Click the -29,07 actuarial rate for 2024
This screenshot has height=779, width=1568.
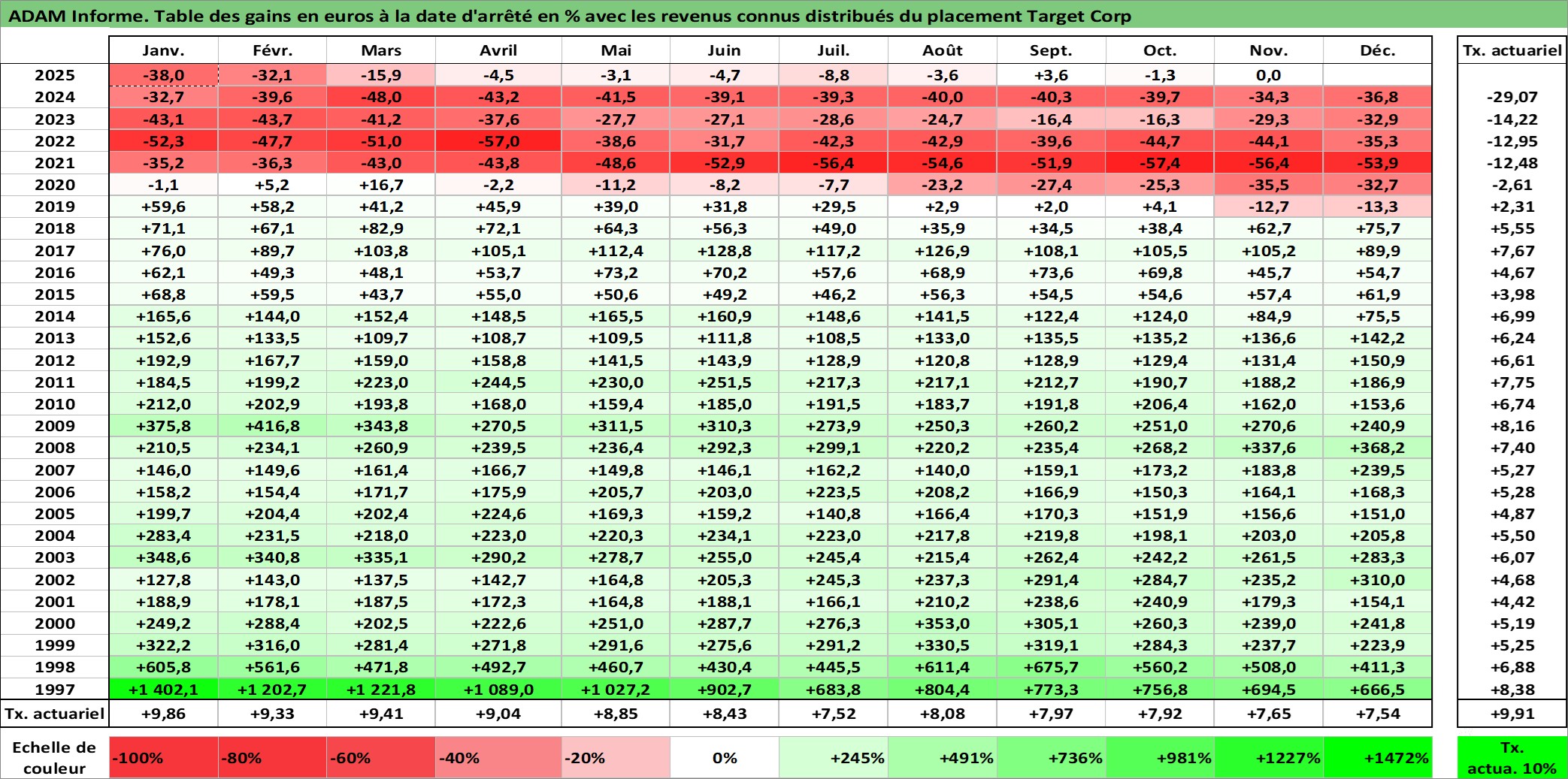pyautogui.click(x=1512, y=97)
